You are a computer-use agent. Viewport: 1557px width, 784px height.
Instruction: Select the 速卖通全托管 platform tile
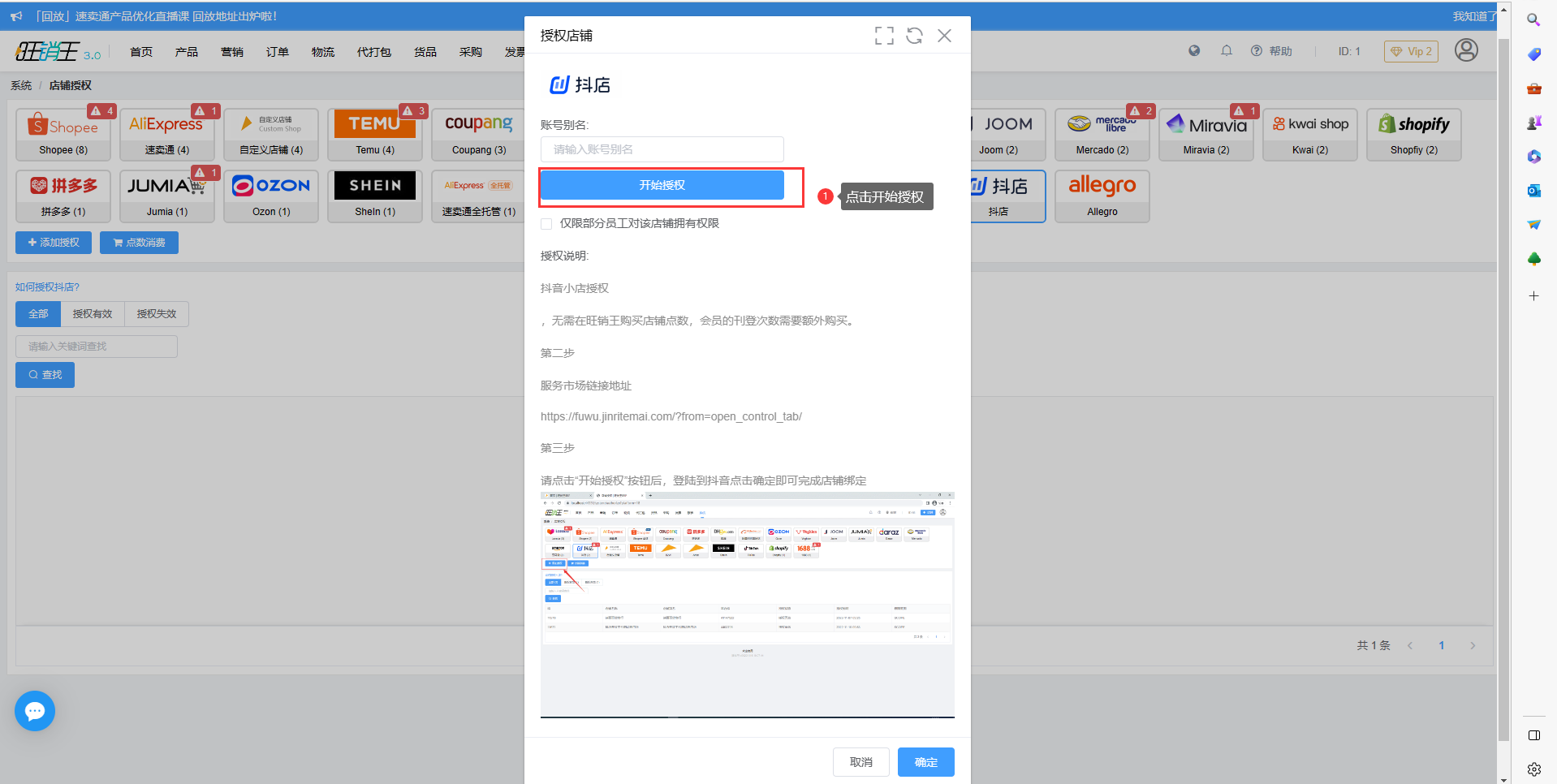point(479,196)
